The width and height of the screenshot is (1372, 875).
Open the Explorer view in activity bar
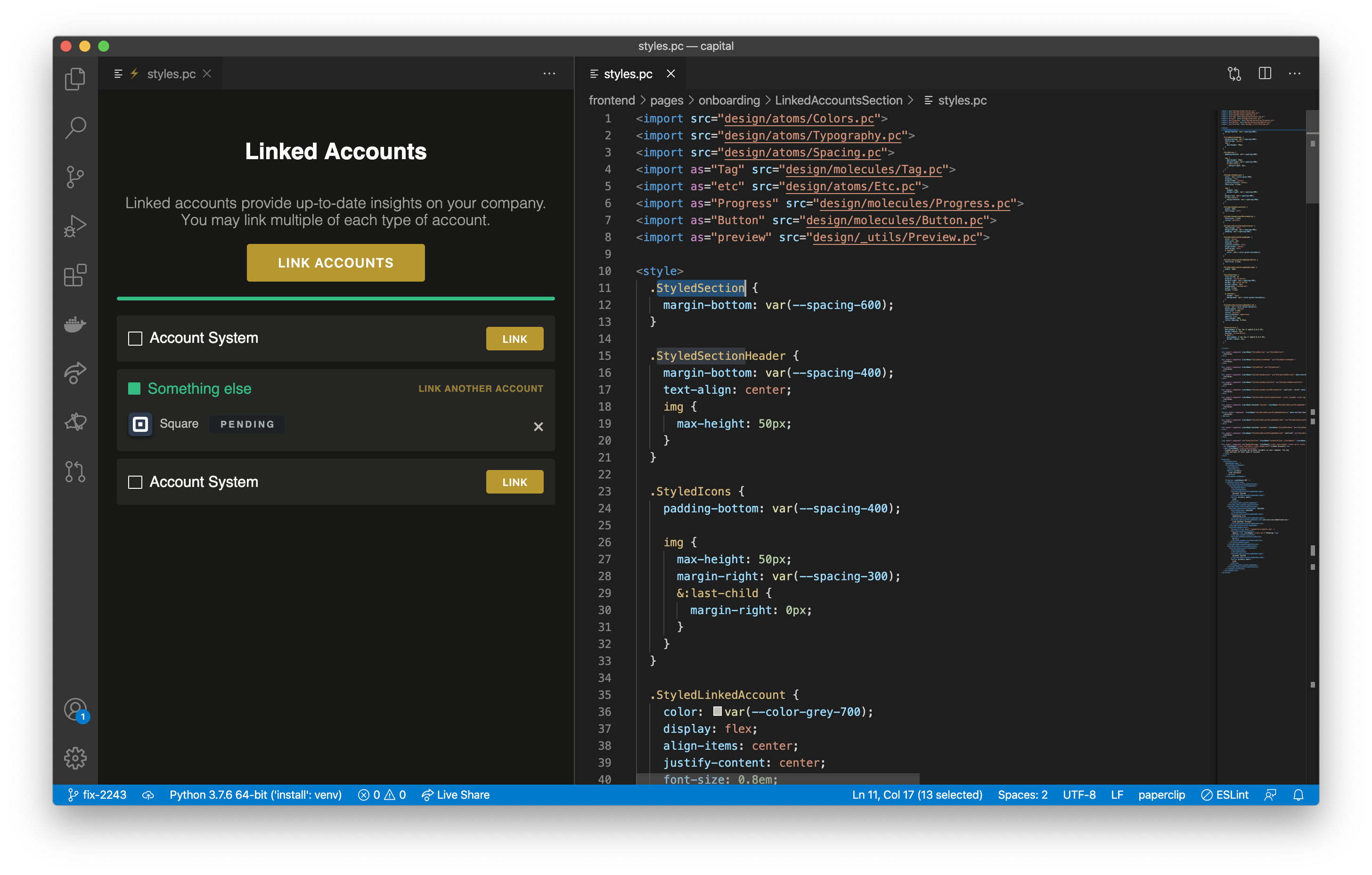point(74,79)
